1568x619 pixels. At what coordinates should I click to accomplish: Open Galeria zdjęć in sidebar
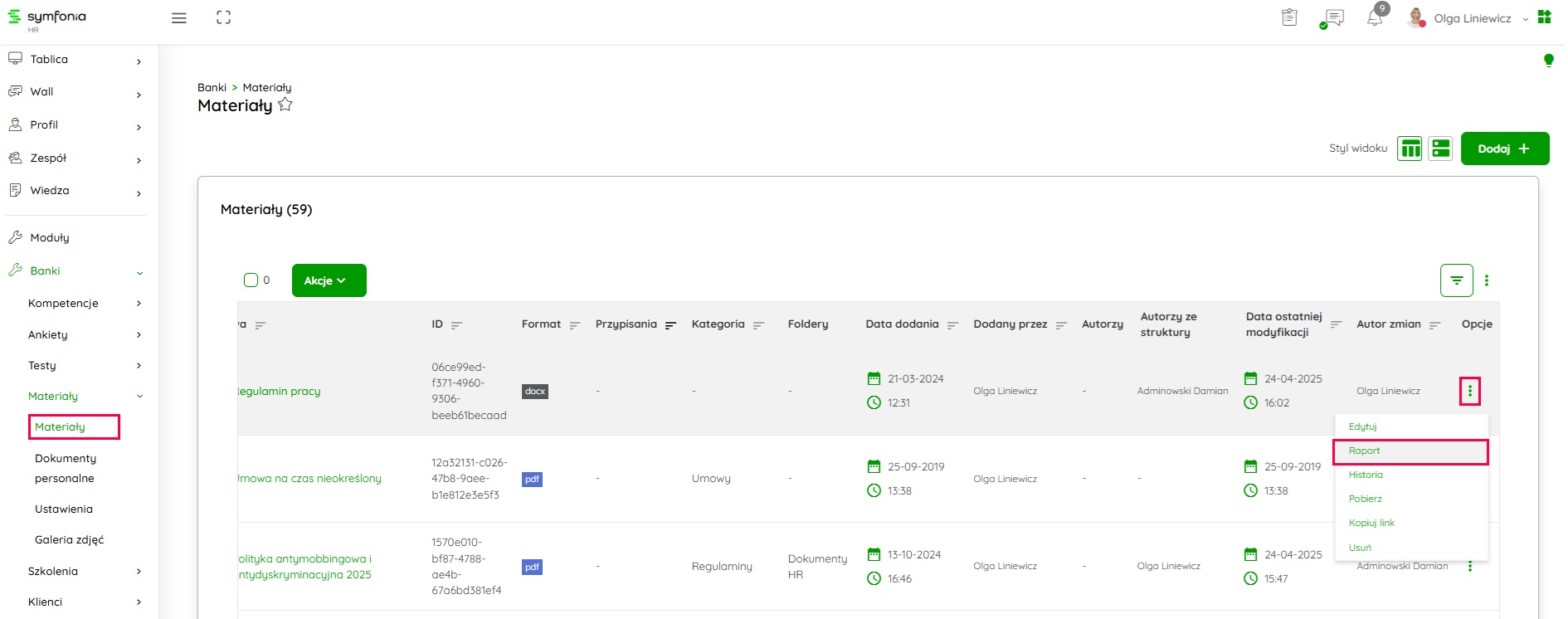[x=70, y=540]
